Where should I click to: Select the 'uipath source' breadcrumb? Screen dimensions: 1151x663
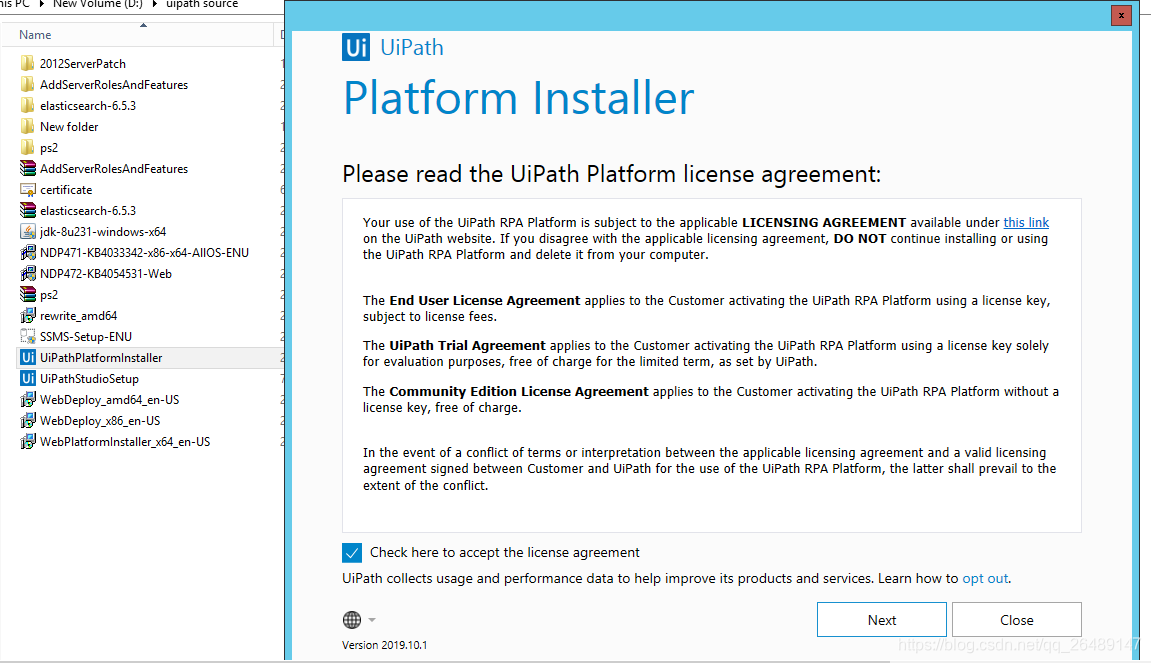(202, 4)
